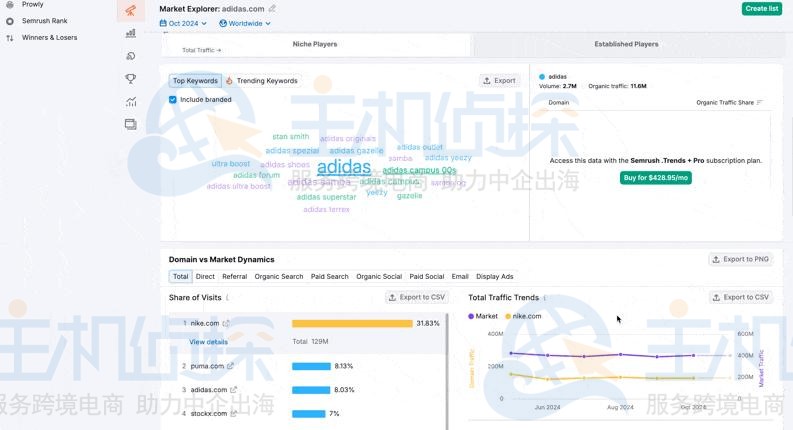Viewport: 793px width, 430px height.
Task: Toggle the Market legend series
Action: coord(483,316)
